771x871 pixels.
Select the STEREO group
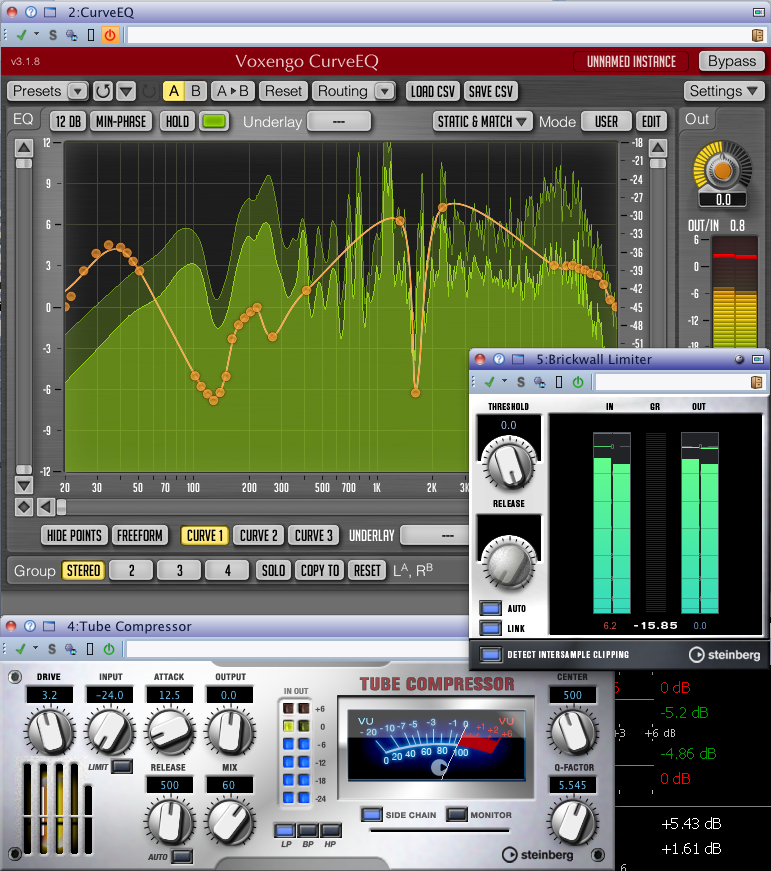point(83,570)
